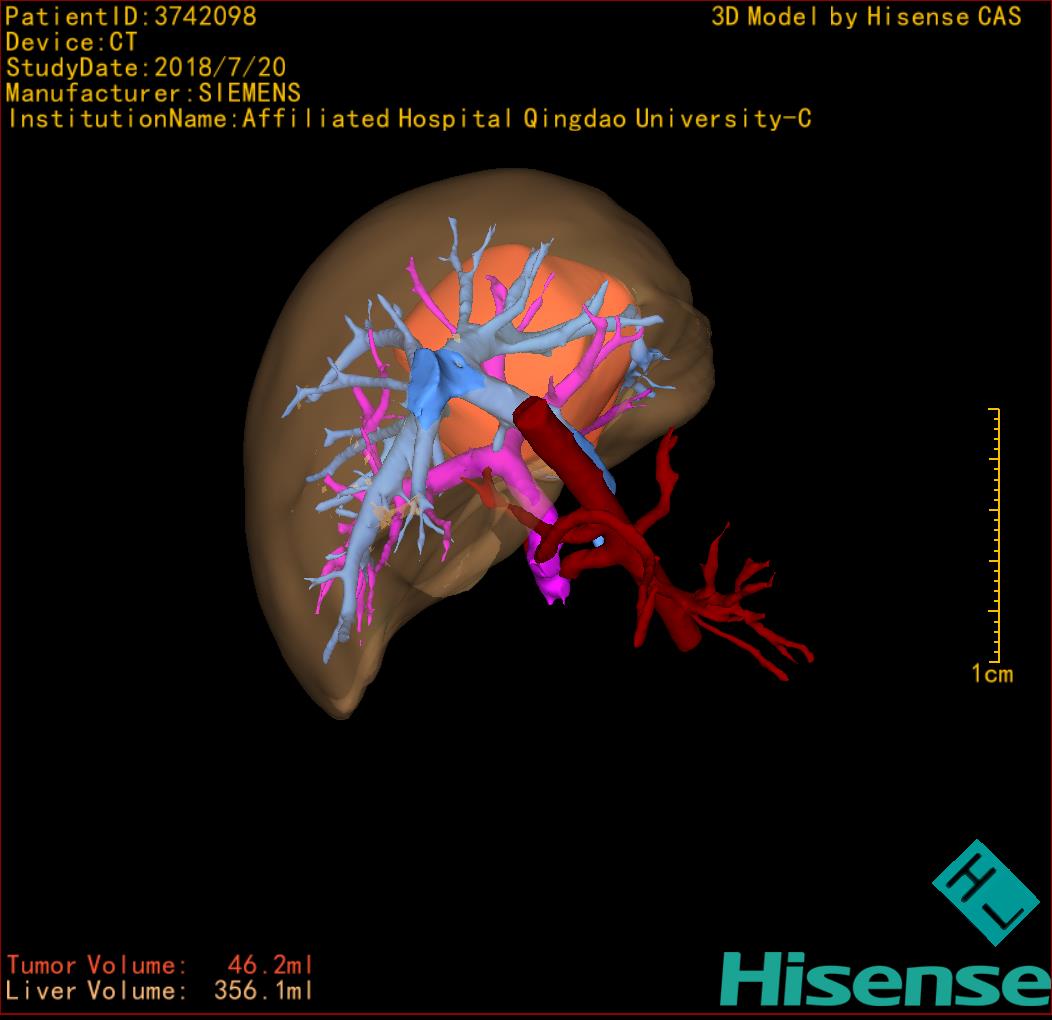1052x1020 pixels.
Task: Click the '3D Model by Hisense CAS' caption
Action: (x=866, y=16)
